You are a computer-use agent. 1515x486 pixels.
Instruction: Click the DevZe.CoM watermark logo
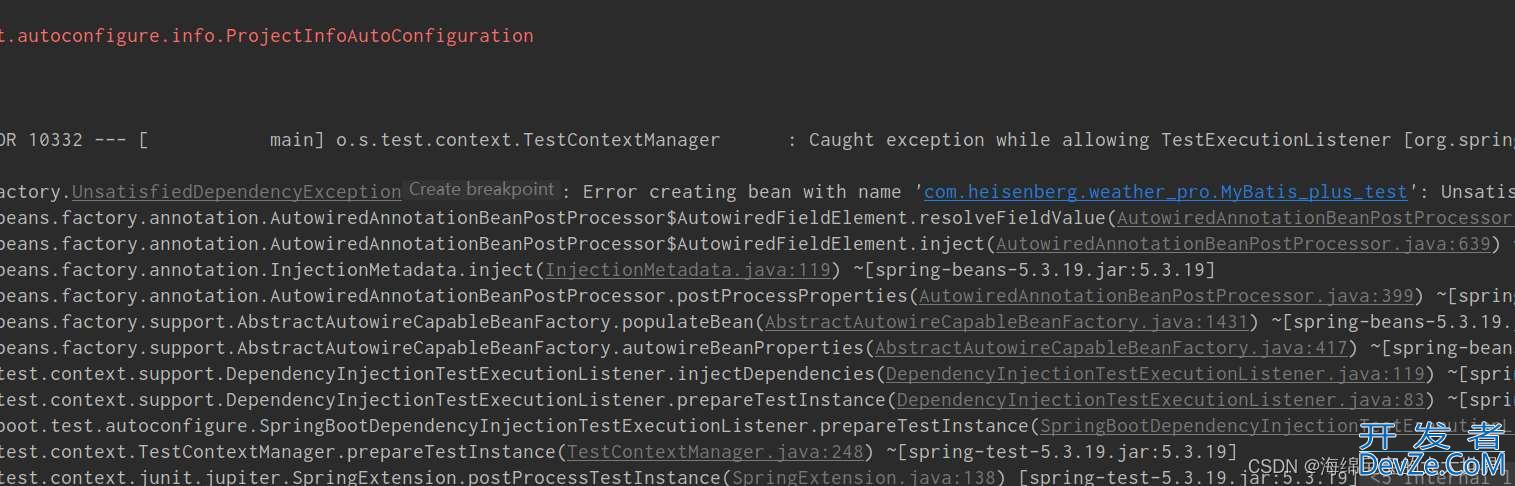coord(1431,451)
